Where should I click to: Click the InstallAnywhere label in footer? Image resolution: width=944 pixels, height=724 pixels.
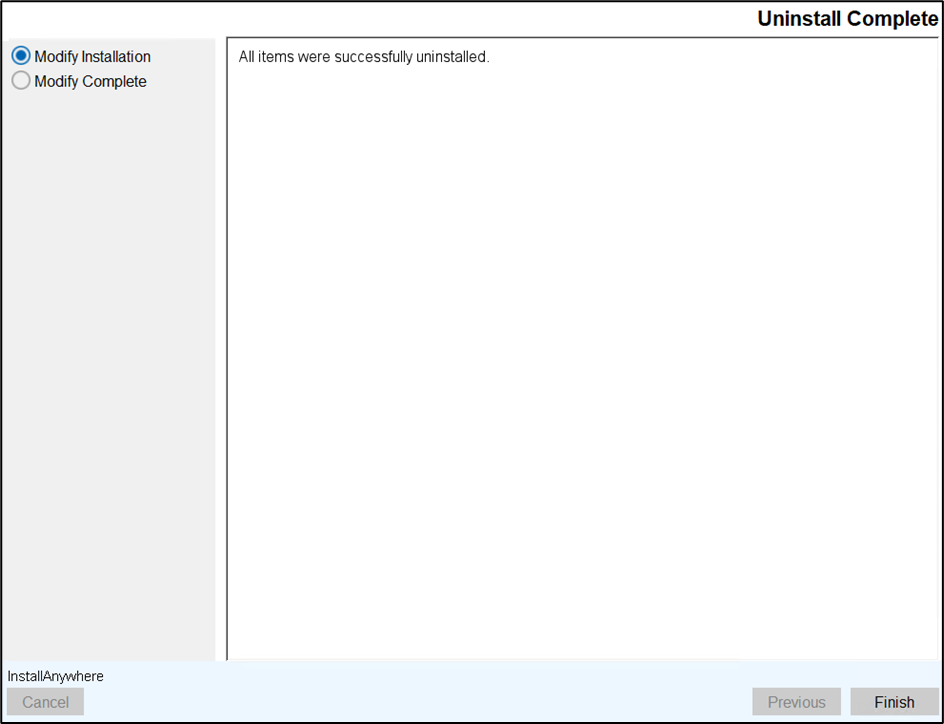point(55,677)
